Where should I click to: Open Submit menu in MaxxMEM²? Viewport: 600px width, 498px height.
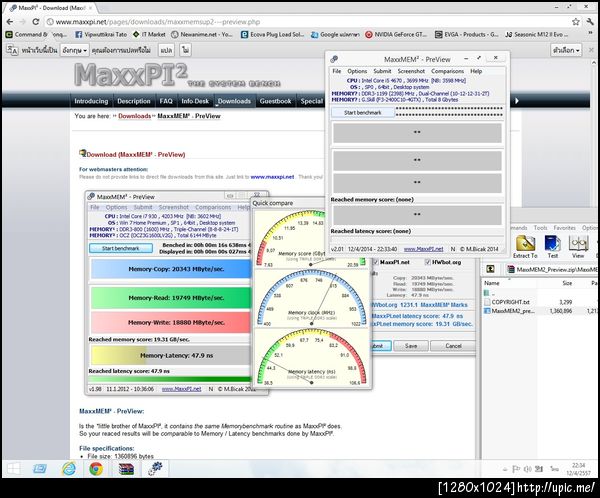tap(382, 71)
